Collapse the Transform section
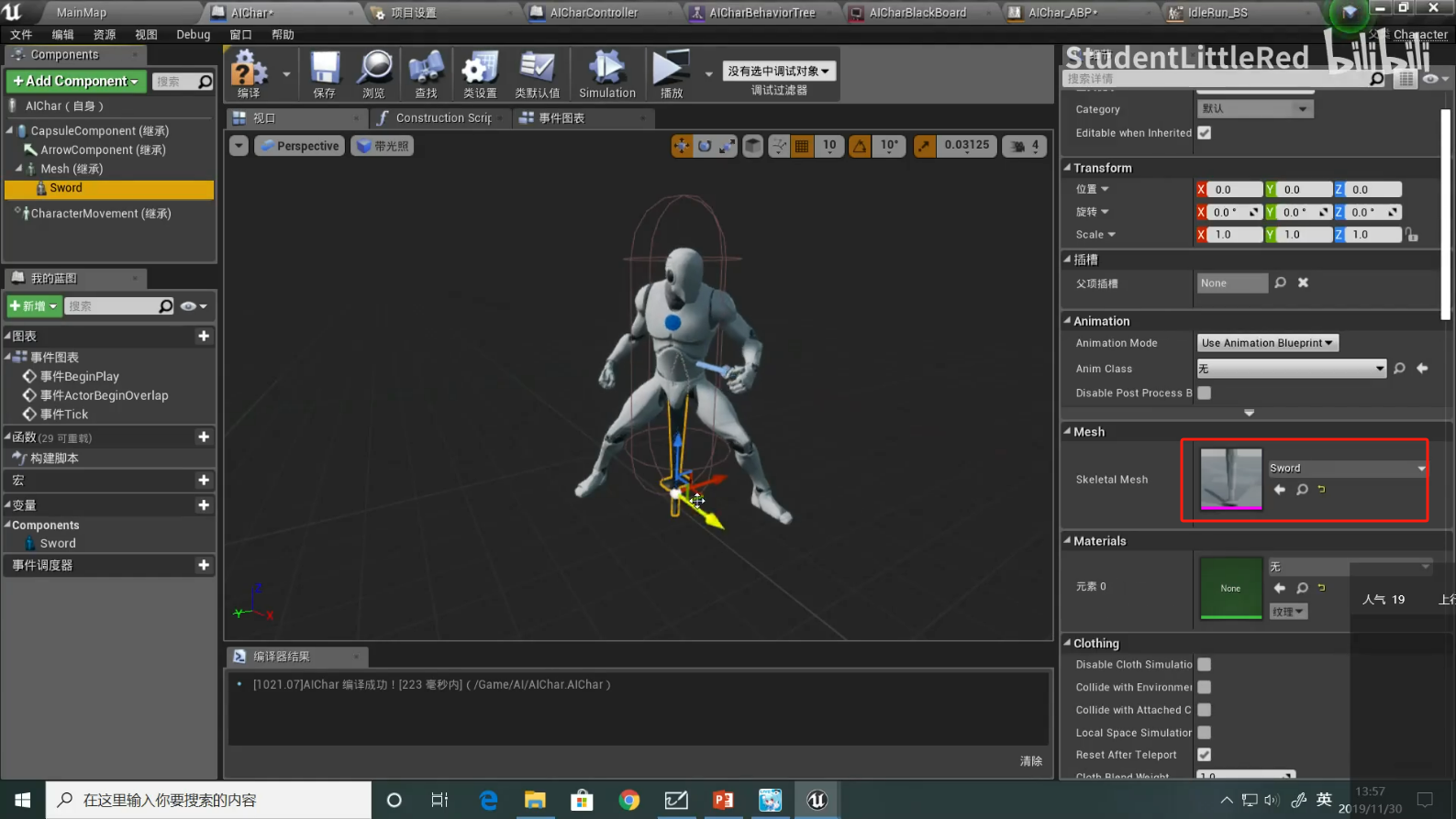1456x819 pixels. click(1068, 168)
